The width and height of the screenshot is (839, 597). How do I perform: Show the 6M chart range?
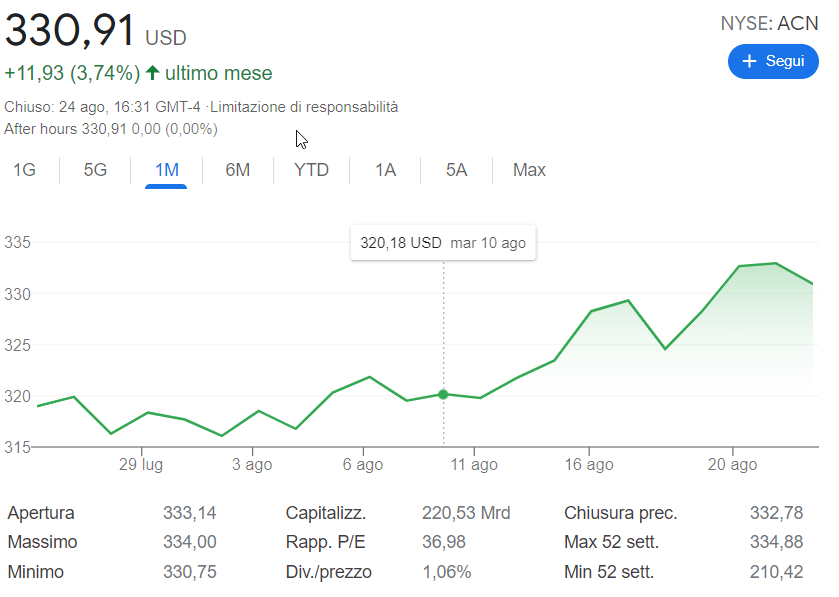[x=237, y=170]
